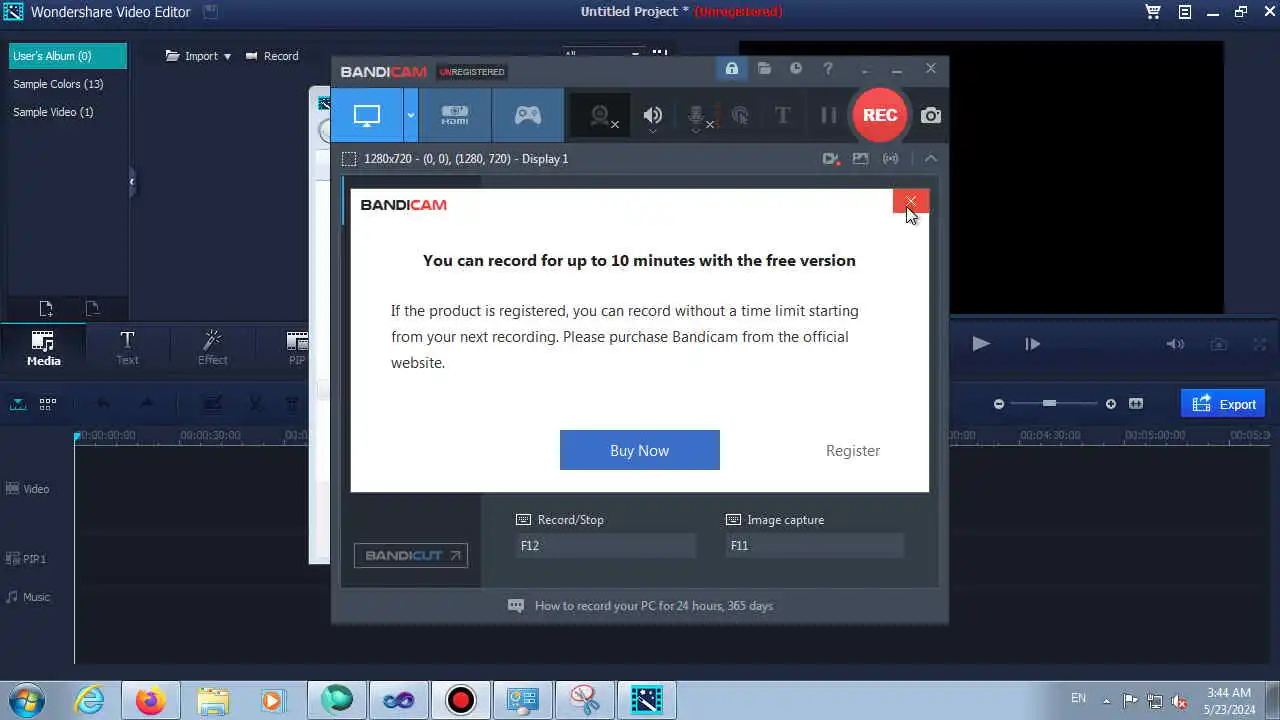Click the Bandicam lock icon

pos(732,69)
